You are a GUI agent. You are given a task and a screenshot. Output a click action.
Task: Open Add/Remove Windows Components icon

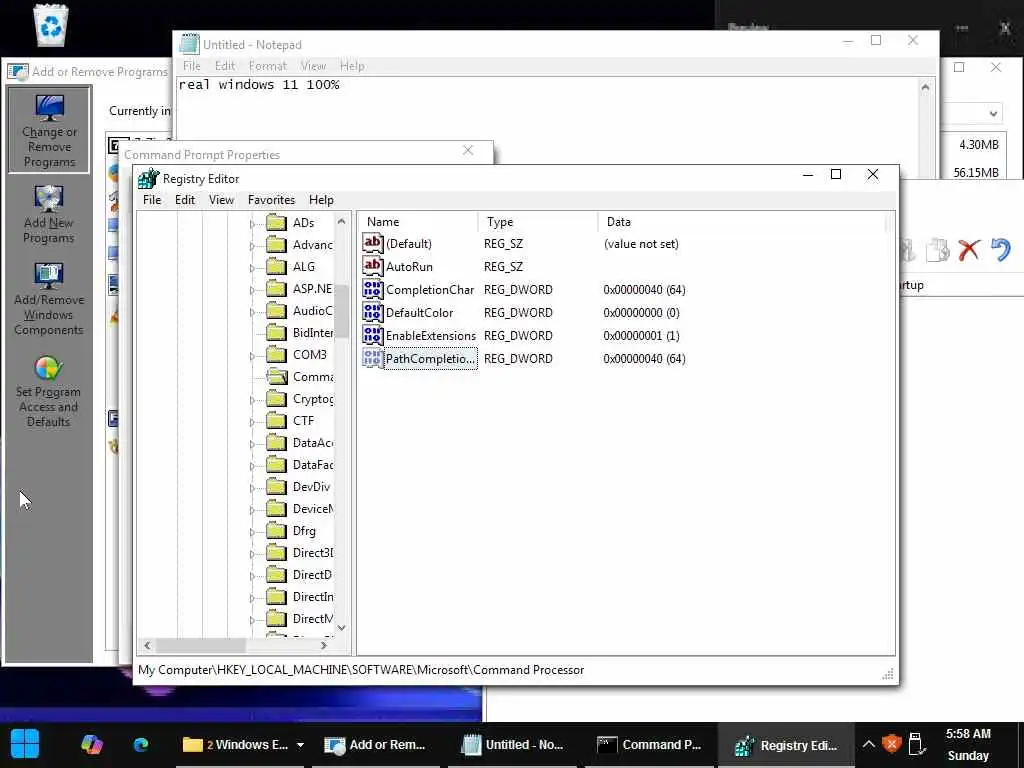tap(49, 299)
